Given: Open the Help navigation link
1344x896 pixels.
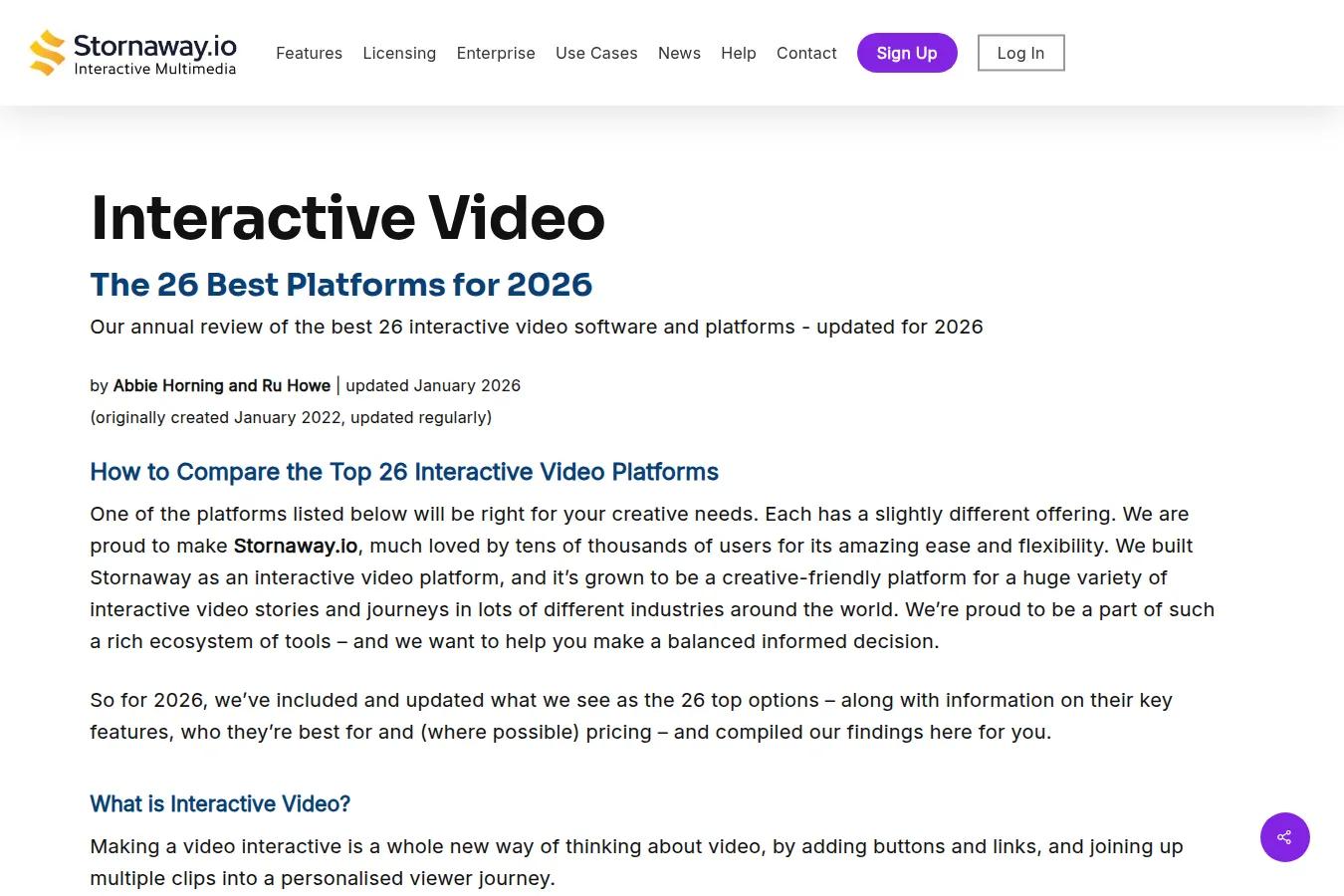Looking at the screenshot, I should pyautogui.click(x=739, y=53).
